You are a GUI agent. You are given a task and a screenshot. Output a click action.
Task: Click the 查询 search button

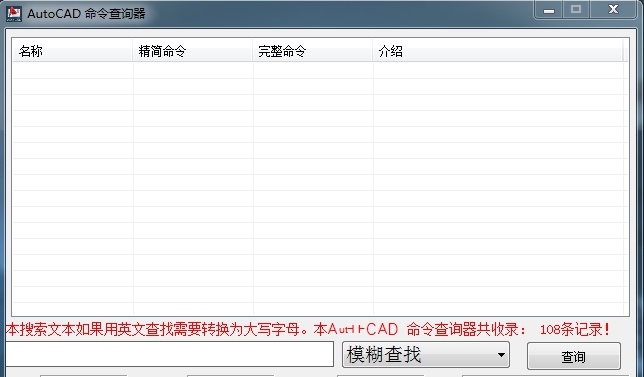click(x=574, y=356)
